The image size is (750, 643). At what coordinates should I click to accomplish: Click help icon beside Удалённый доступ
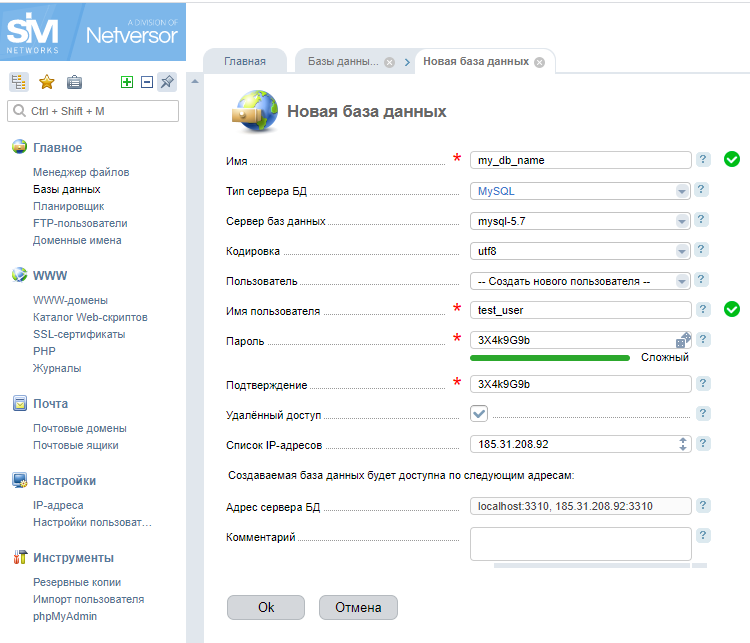coord(703,413)
